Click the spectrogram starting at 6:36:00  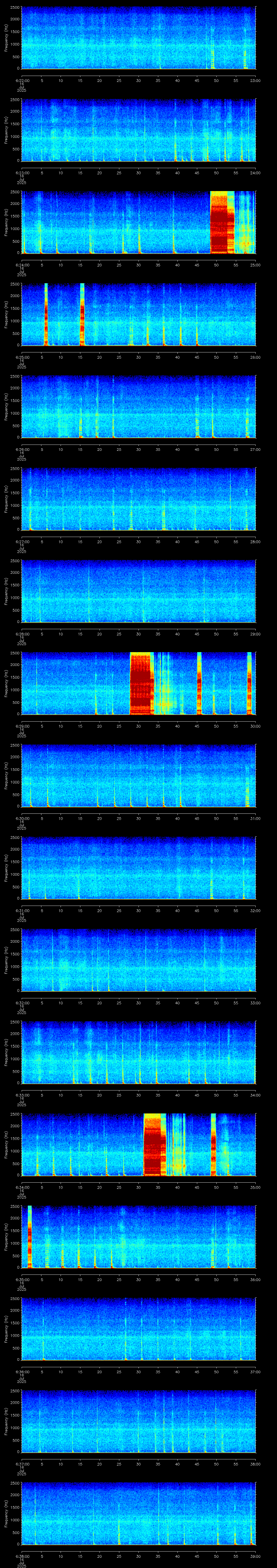(x=138, y=1329)
